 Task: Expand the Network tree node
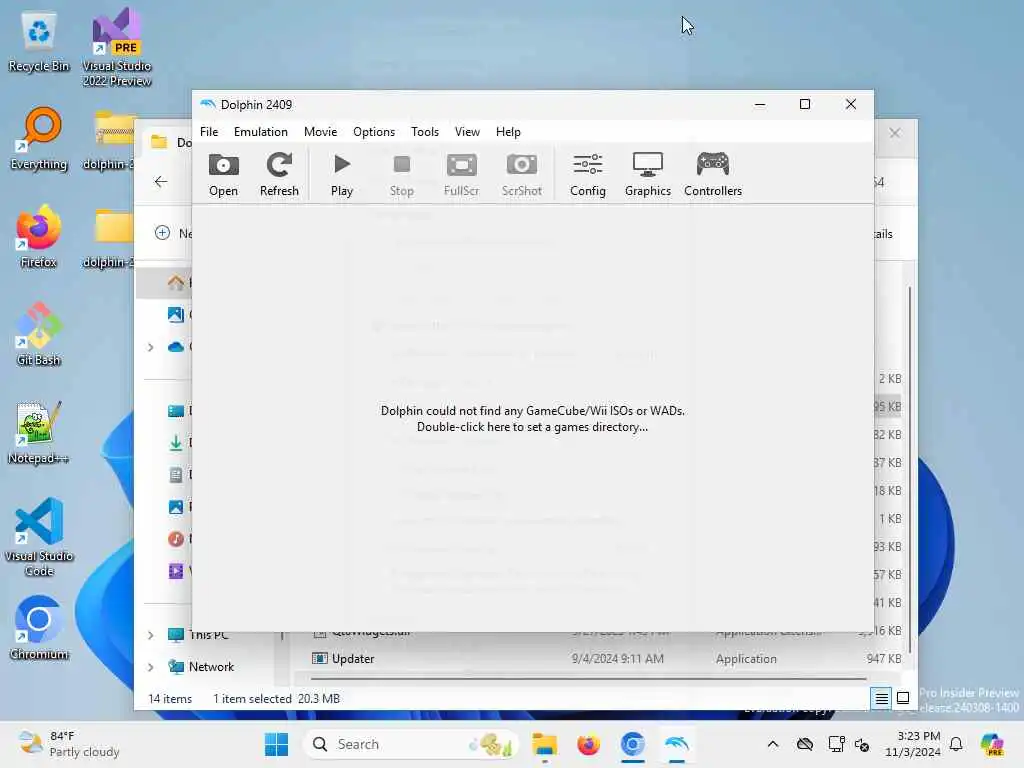pyautogui.click(x=151, y=667)
